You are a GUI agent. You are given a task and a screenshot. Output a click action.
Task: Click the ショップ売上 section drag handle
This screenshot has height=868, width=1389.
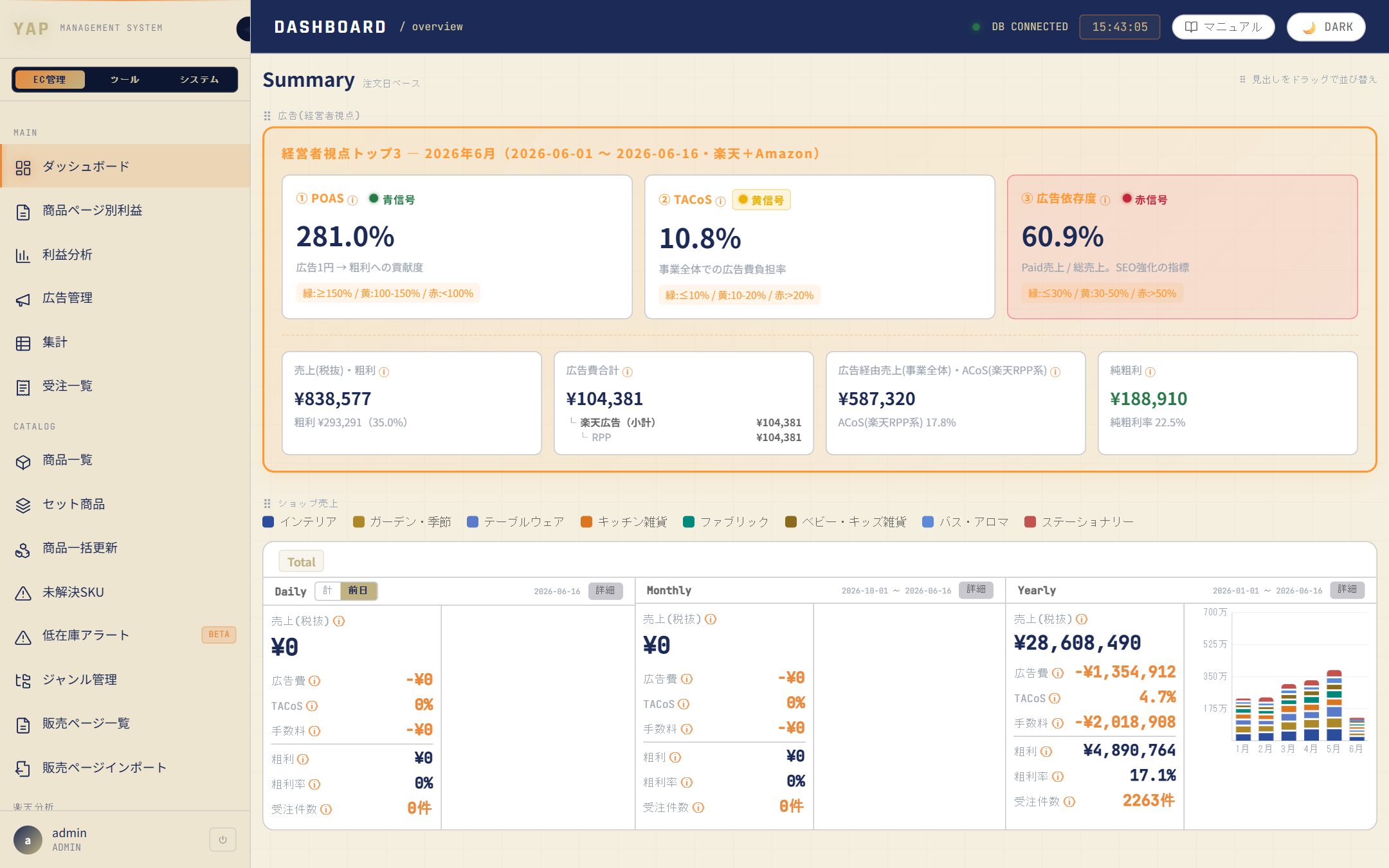pos(267,503)
